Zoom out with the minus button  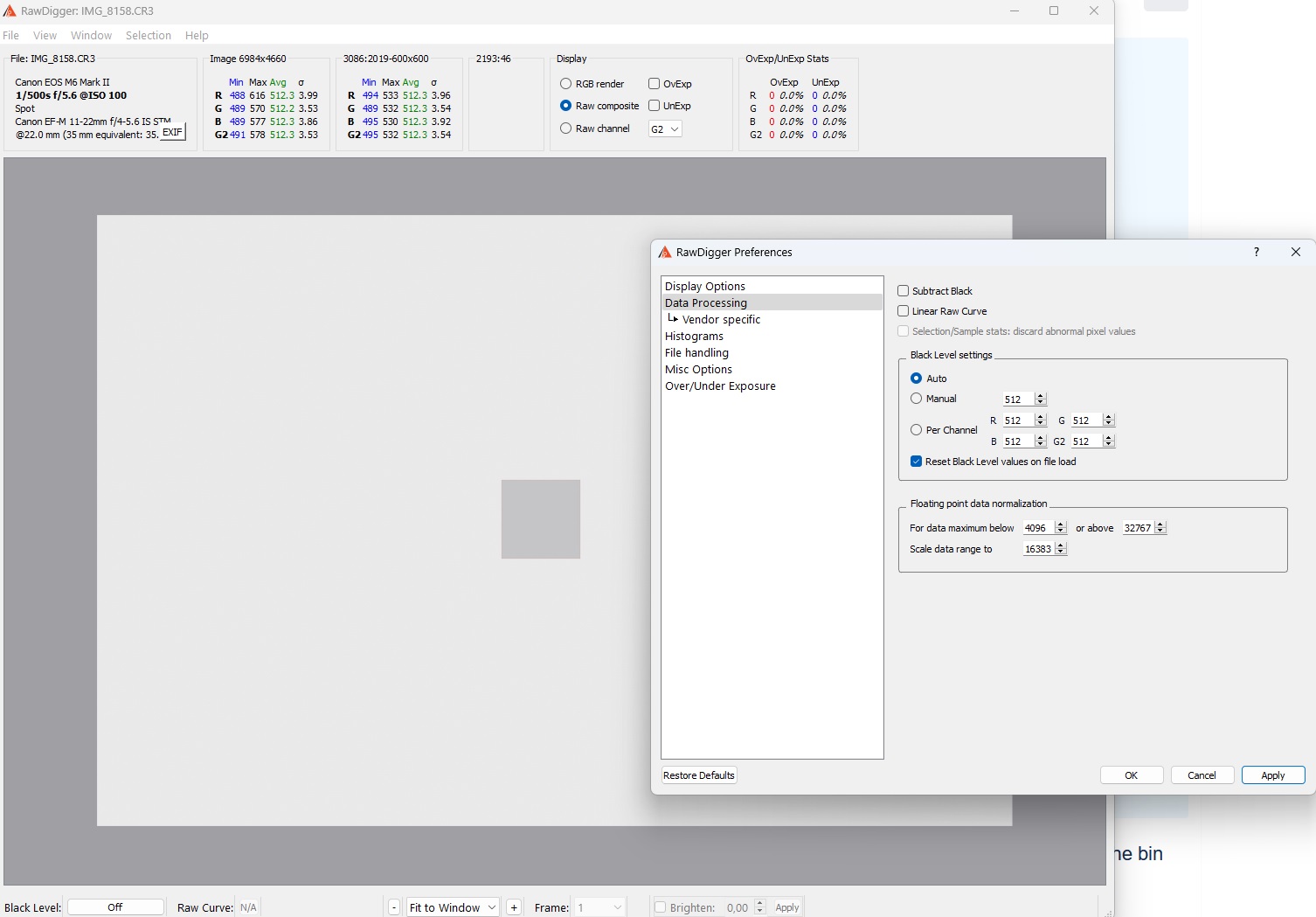tap(394, 907)
